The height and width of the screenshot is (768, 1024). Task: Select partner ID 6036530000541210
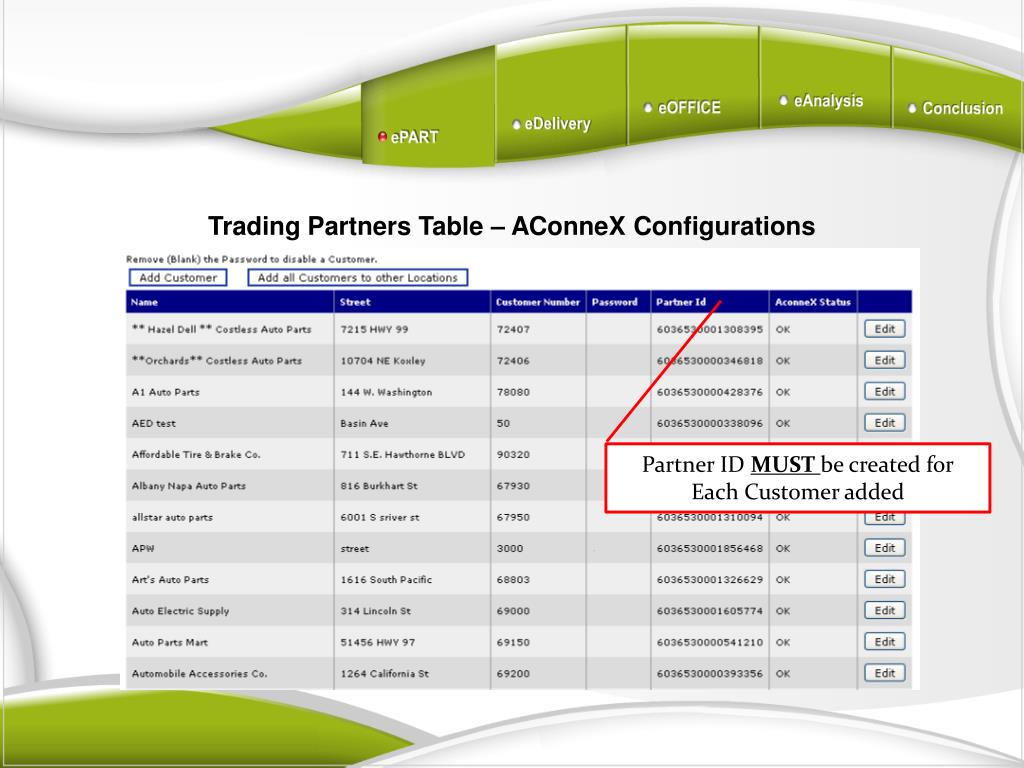[x=710, y=643]
